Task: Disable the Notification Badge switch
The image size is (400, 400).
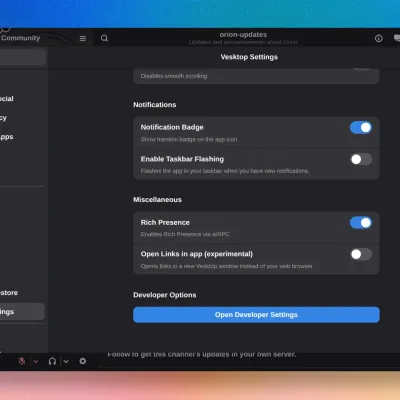Action: (x=361, y=127)
